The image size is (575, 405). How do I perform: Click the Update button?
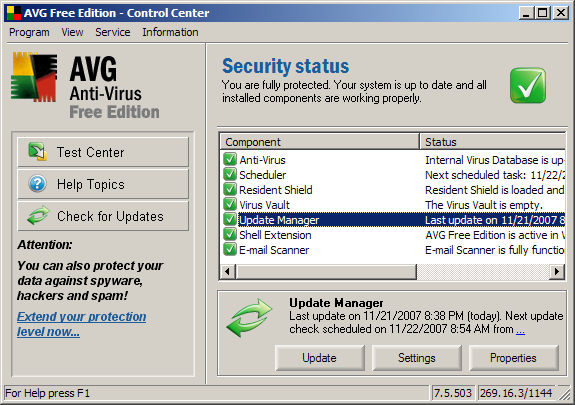(x=319, y=358)
